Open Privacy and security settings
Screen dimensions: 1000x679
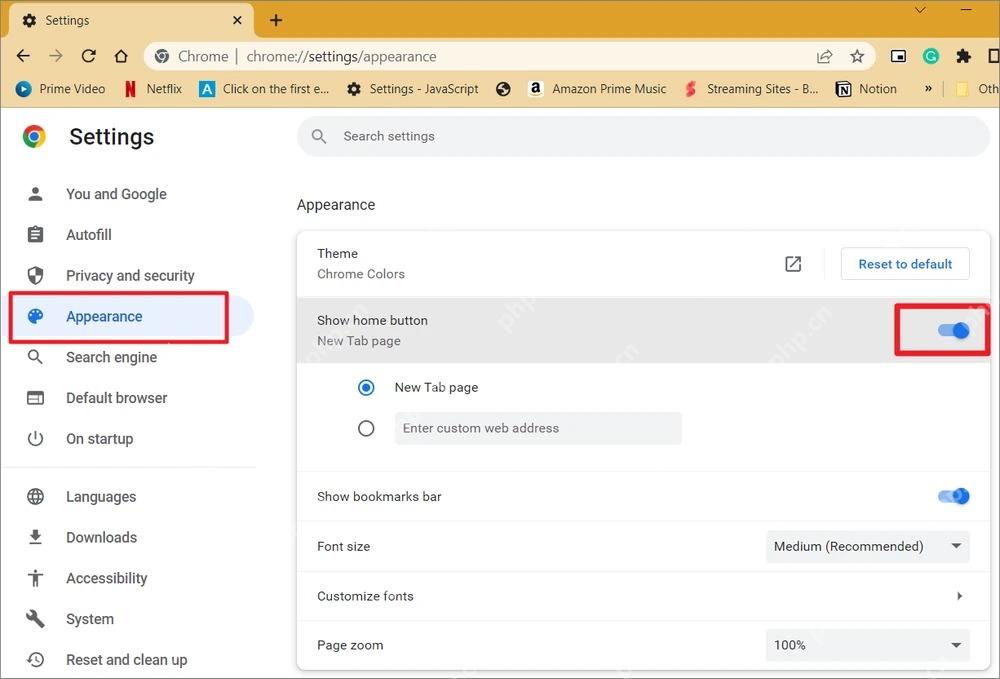coord(130,275)
